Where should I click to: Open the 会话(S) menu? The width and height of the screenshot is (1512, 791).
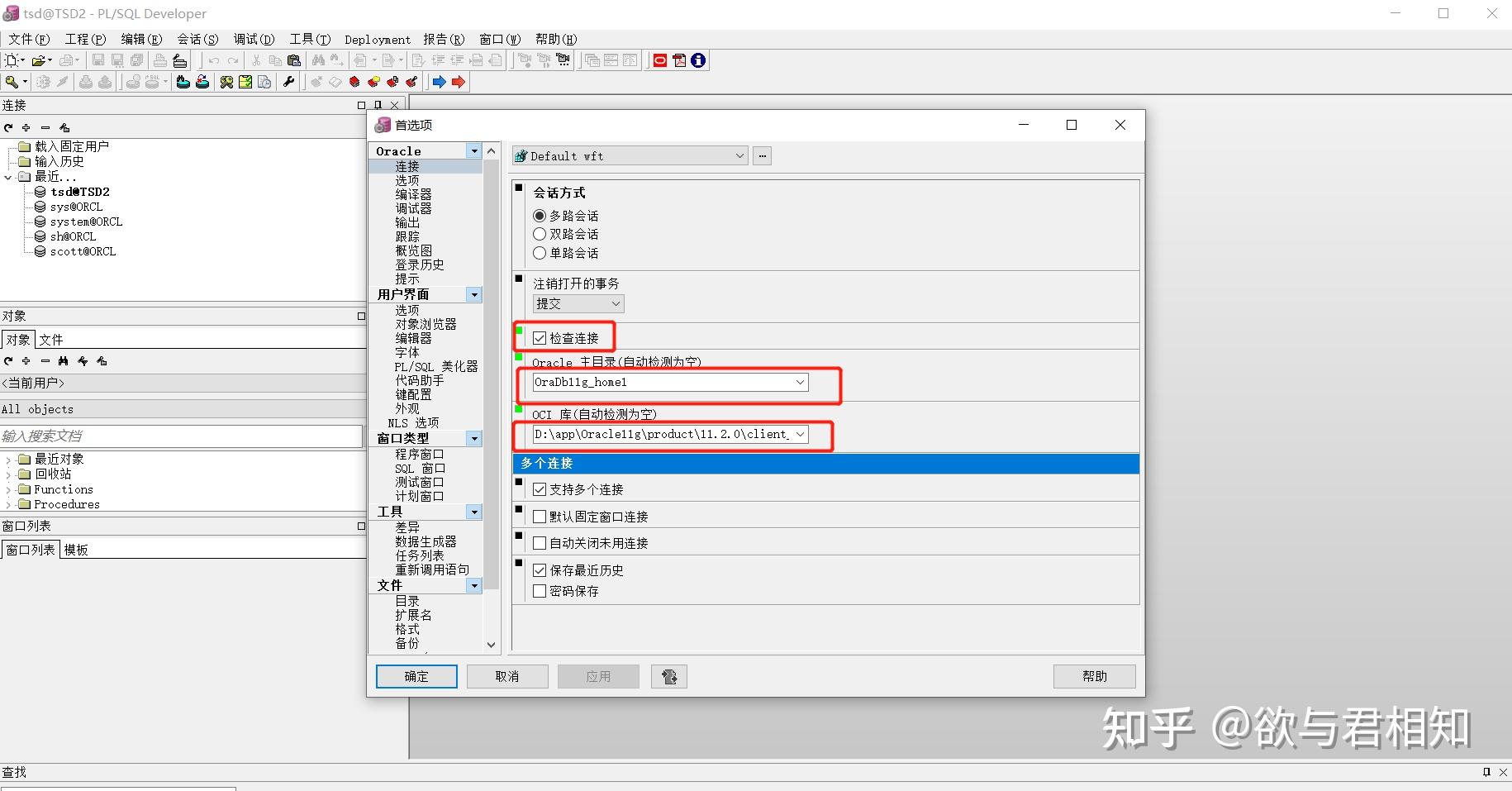[198, 39]
